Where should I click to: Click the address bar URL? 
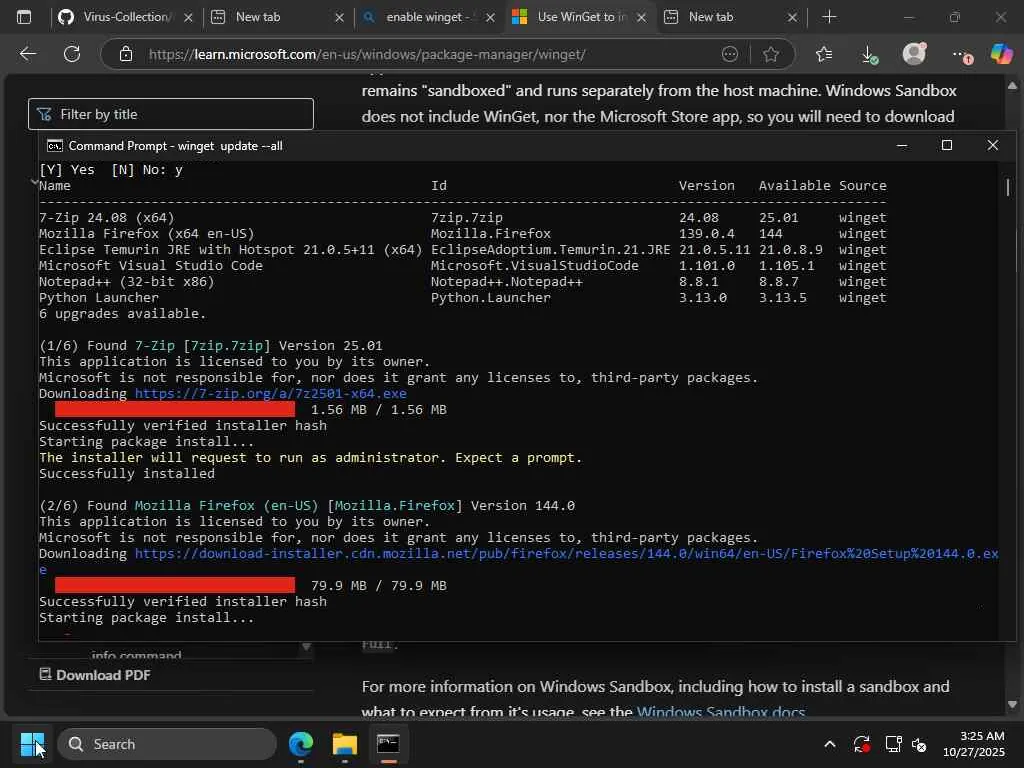367,54
